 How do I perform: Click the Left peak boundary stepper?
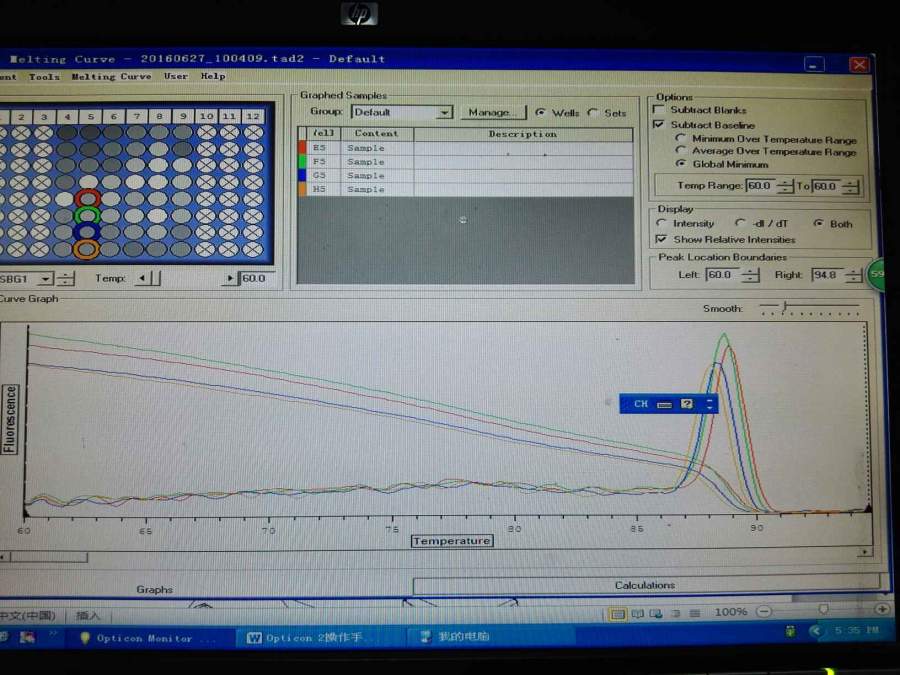750,276
